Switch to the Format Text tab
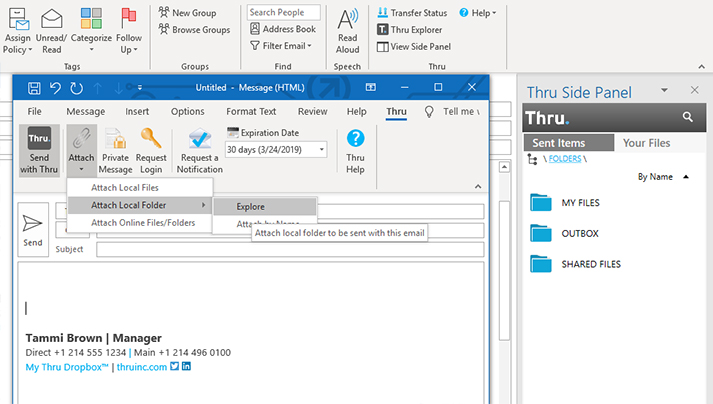 [251, 111]
